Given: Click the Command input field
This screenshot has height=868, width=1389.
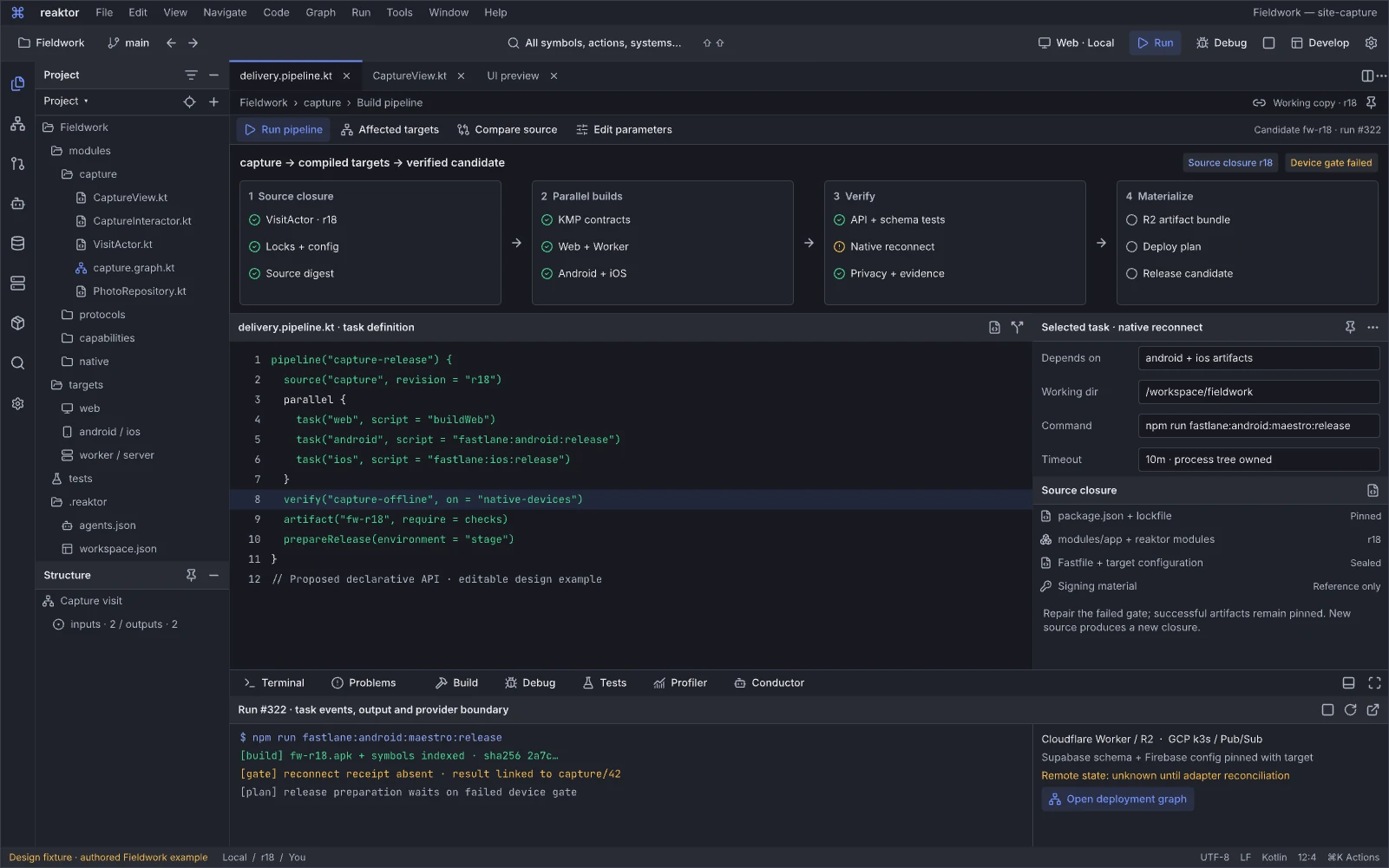Looking at the screenshot, I should pyautogui.click(x=1259, y=426).
